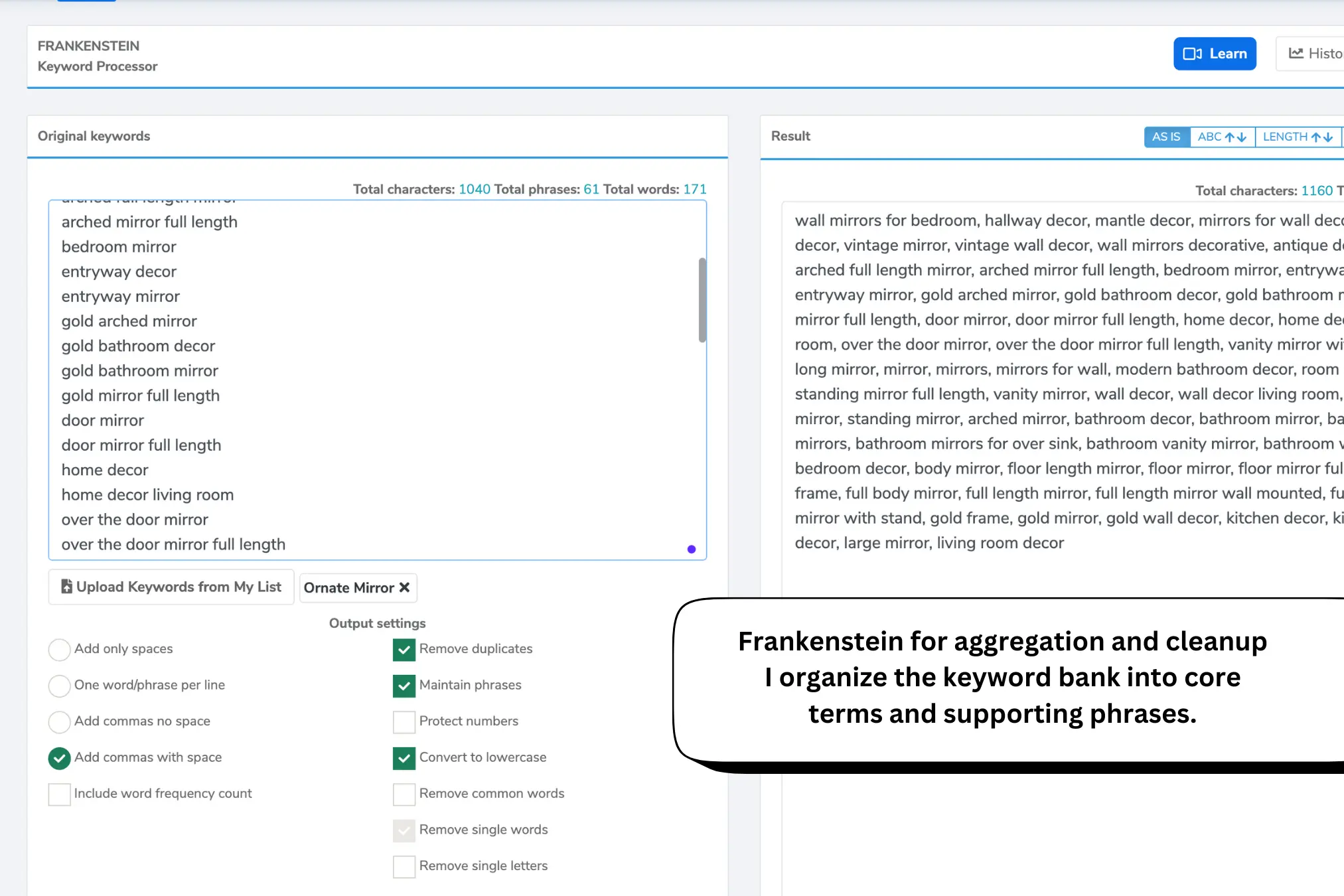The image size is (1344, 896).
Task: Click 'arched mirror full length' keyword line
Action: (149, 222)
